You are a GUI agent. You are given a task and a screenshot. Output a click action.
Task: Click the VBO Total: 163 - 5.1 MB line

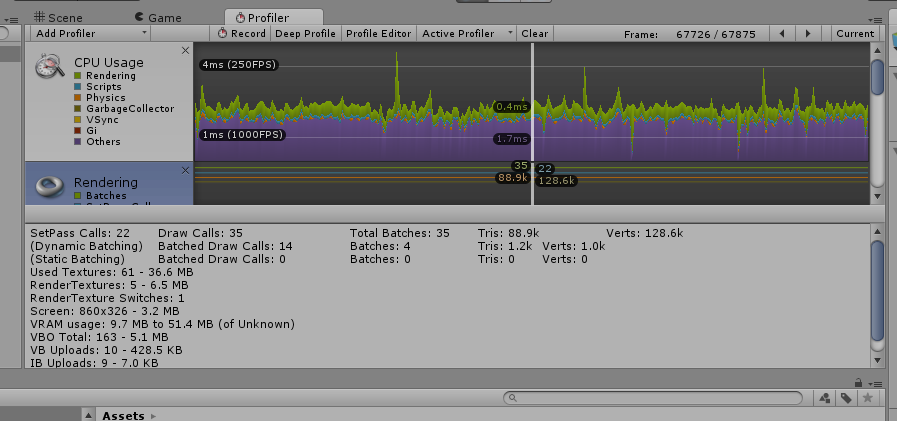[x=99, y=337]
